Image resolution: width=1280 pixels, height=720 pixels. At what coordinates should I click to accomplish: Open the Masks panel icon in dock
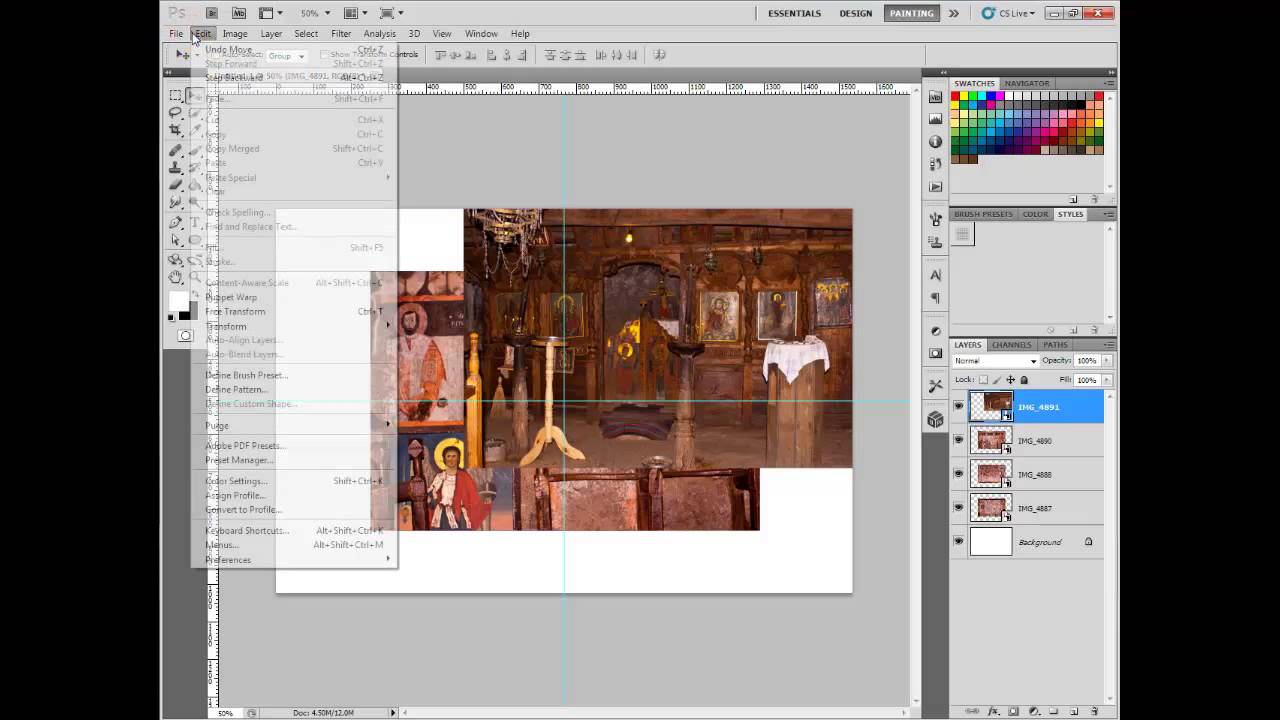[936, 353]
